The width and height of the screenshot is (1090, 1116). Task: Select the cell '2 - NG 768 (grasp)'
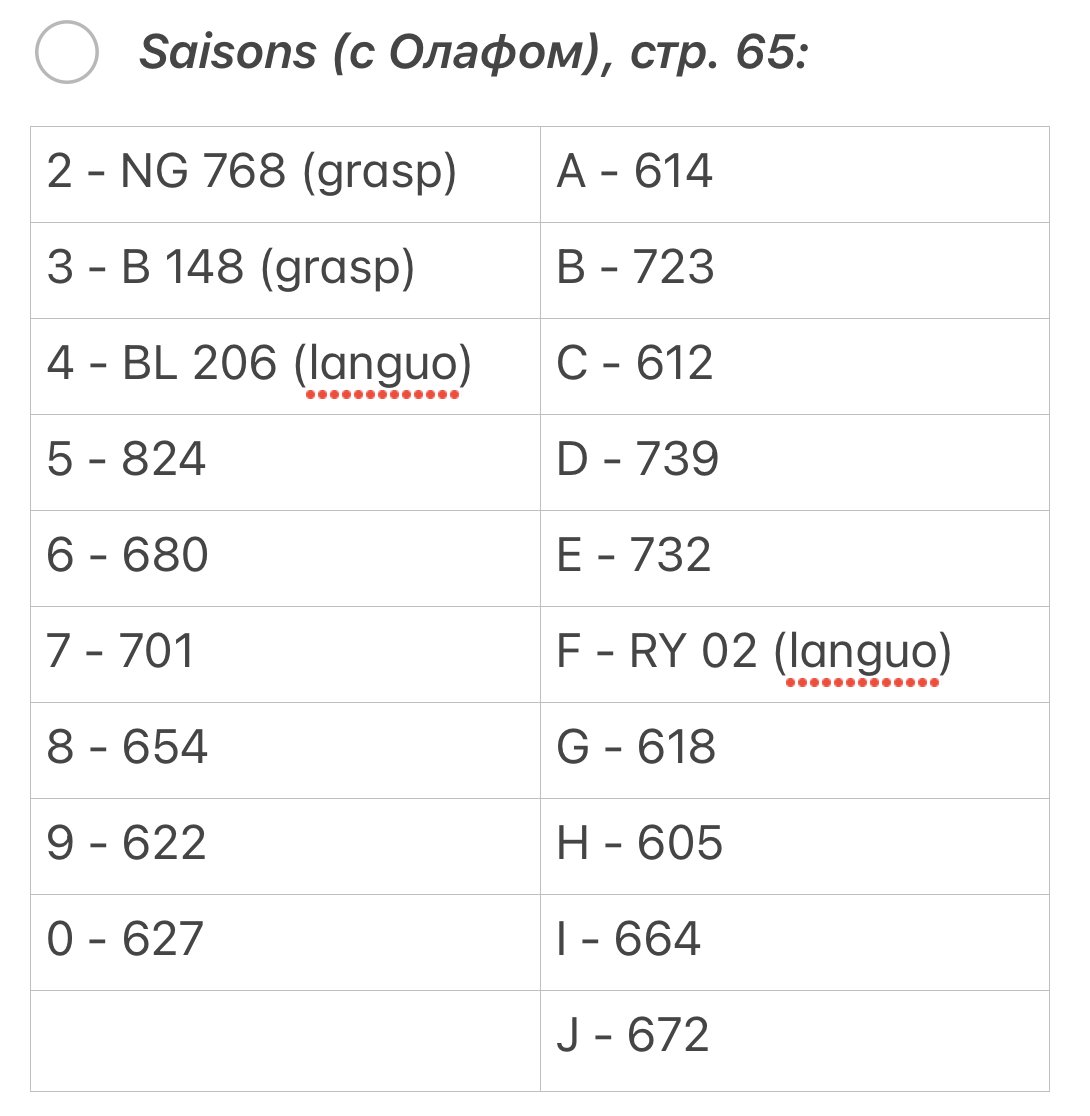click(285, 174)
